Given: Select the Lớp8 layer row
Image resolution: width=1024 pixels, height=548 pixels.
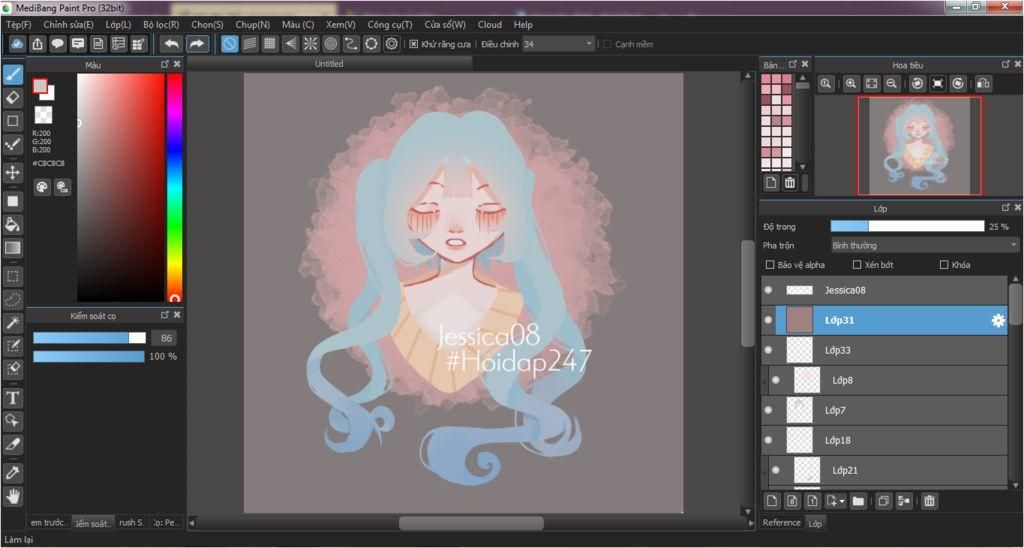Looking at the screenshot, I should pyautogui.click(x=884, y=380).
